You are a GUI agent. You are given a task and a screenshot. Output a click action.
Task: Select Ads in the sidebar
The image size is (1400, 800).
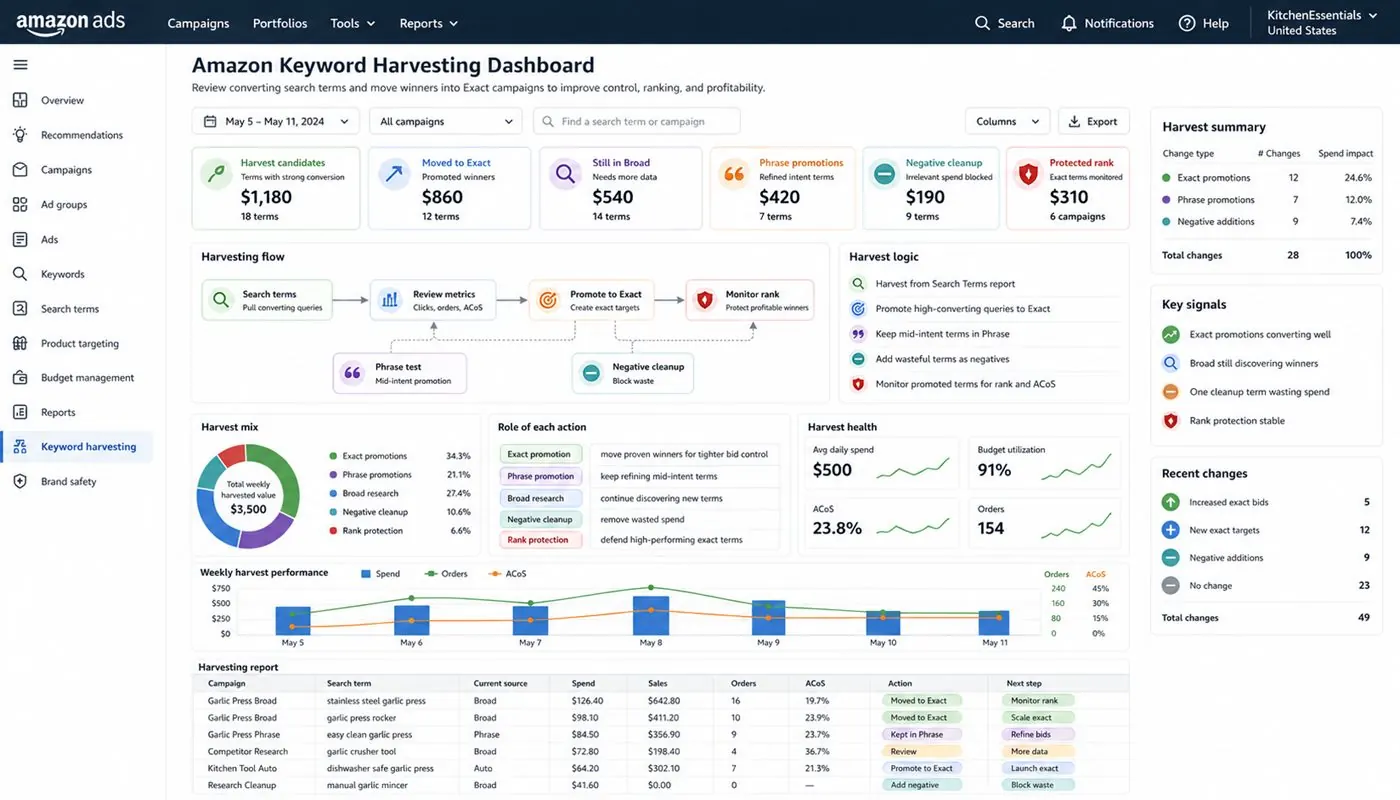[77, 239]
